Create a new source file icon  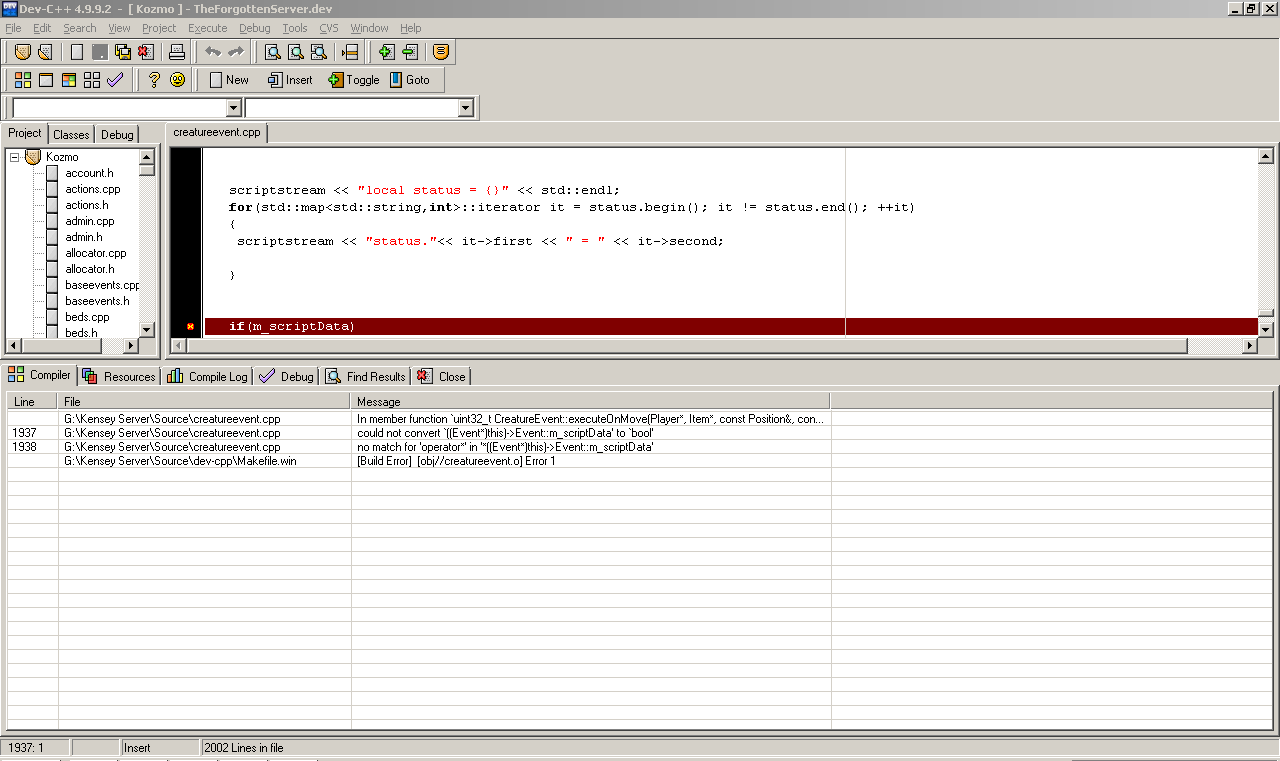[77, 52]
